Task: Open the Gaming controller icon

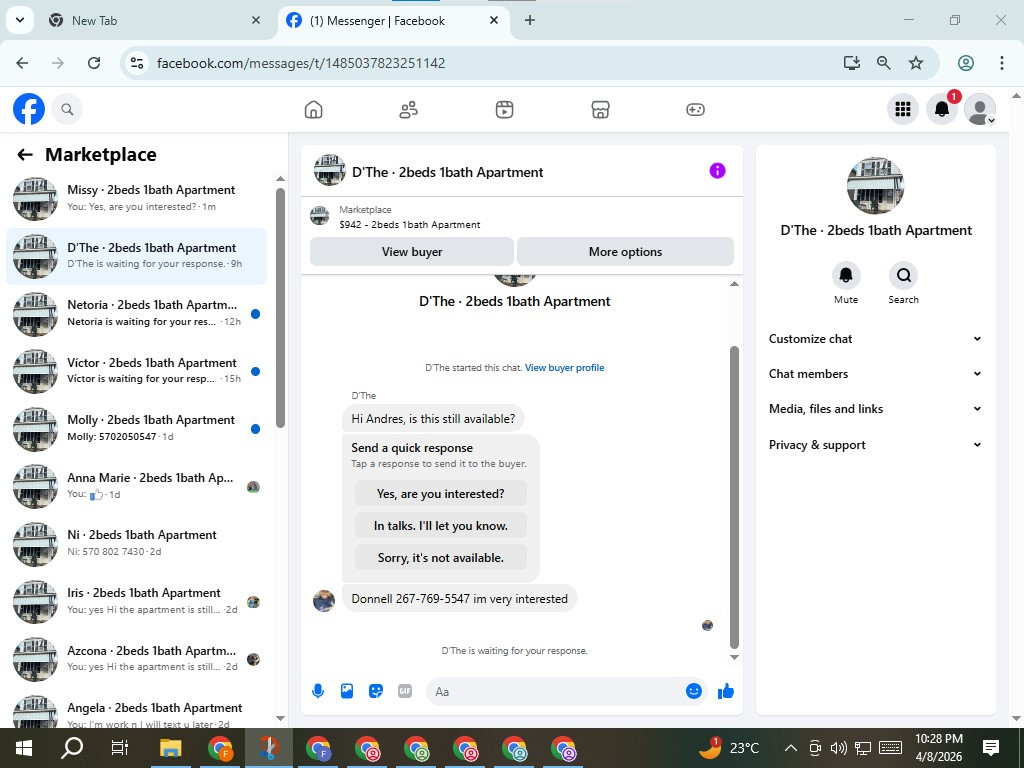Action: click(x=696, y=109)
